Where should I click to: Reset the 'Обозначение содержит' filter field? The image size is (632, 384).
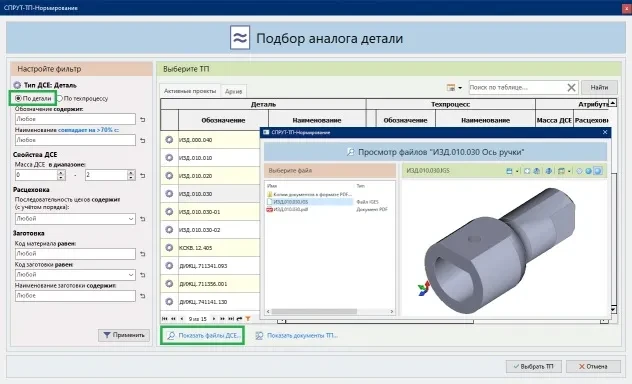tap(143, 119)
